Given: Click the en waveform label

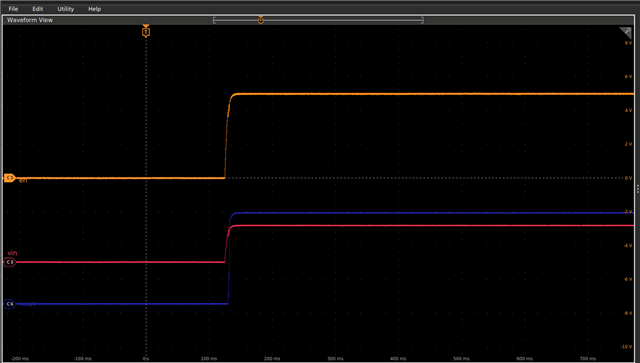Looking at the screenshot, I should pos(23,180).
